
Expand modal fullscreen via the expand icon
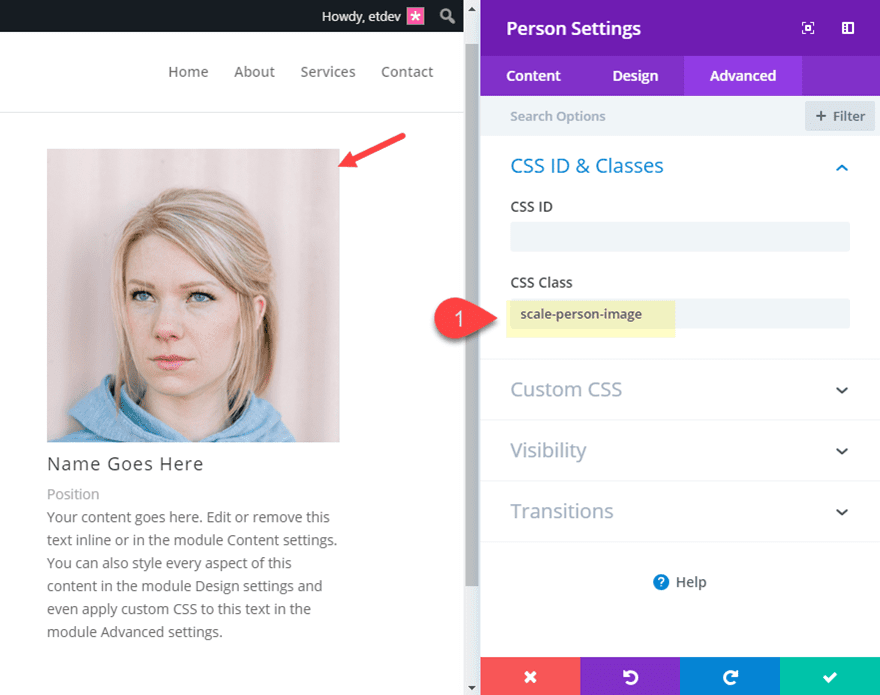(x=808, y=28)
